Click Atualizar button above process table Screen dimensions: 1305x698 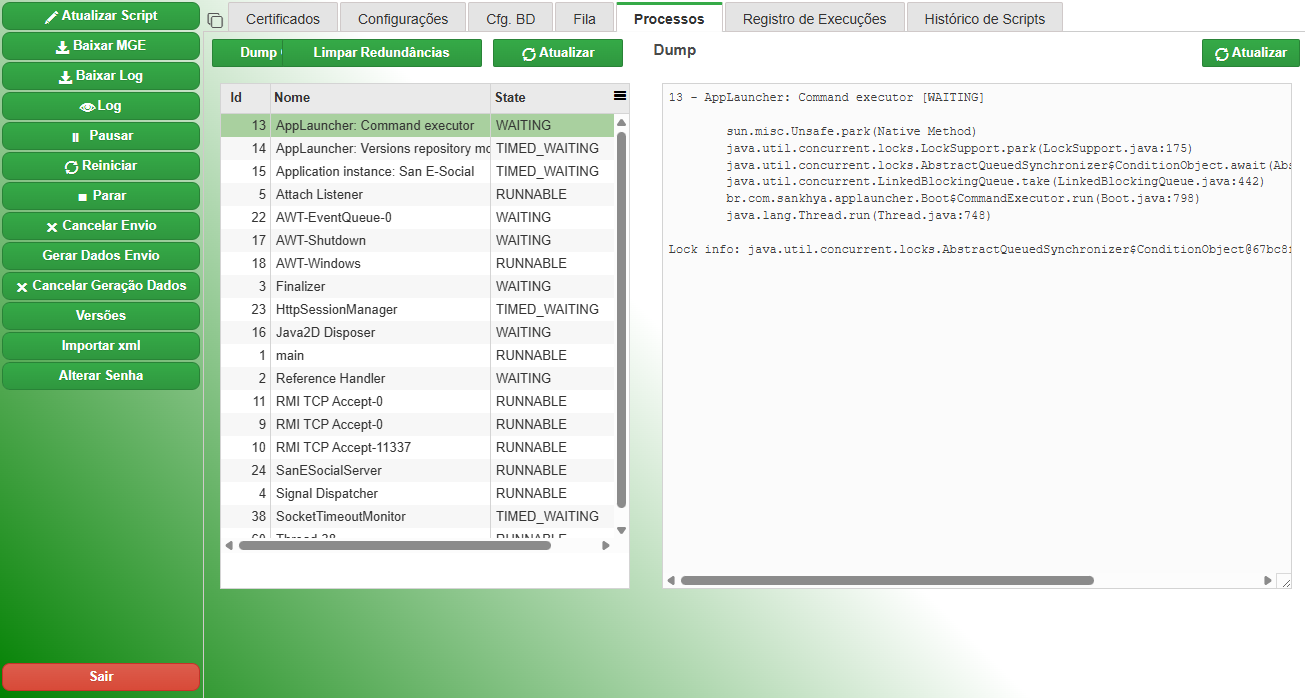click(x=558, y=53)
